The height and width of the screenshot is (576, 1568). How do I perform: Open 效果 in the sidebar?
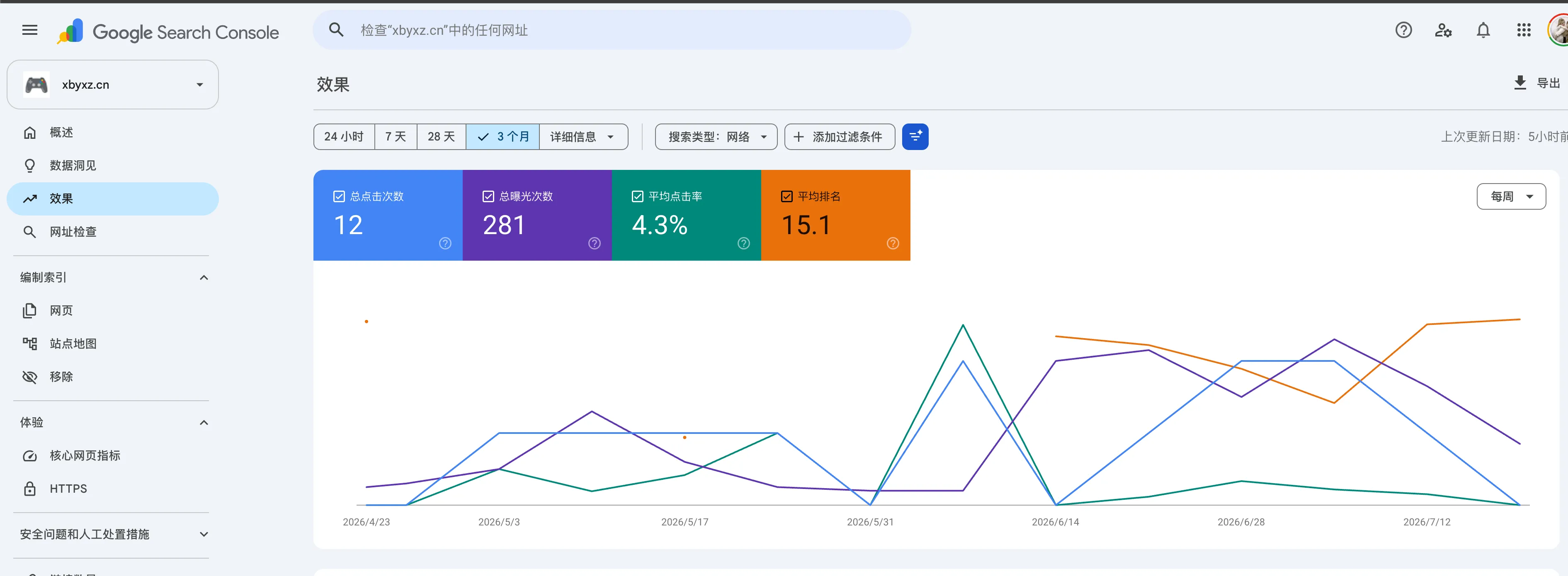point(113,198)
